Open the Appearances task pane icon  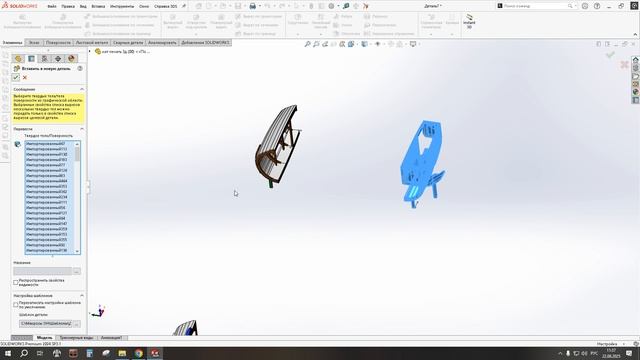pyautogui.click(x=636, y=92)
